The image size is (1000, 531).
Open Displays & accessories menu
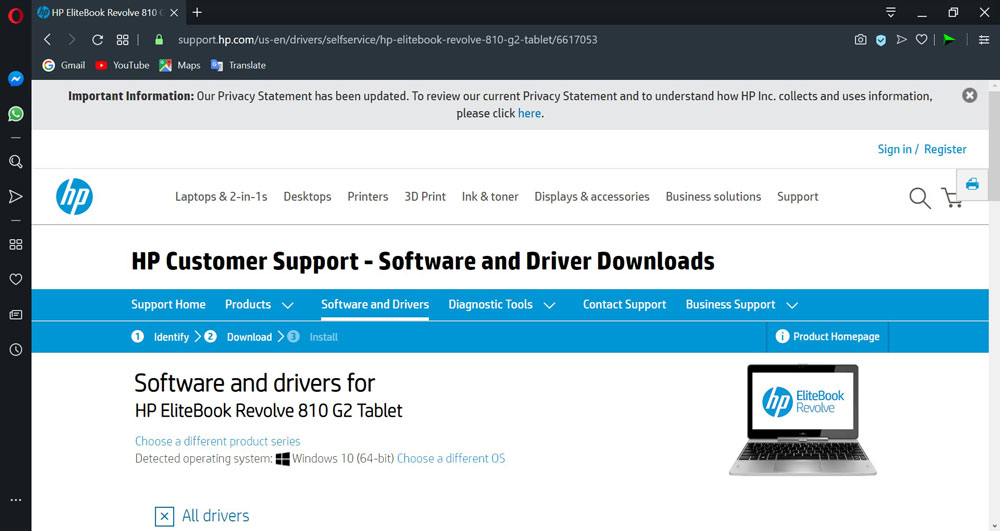click(x=592, y=196)
